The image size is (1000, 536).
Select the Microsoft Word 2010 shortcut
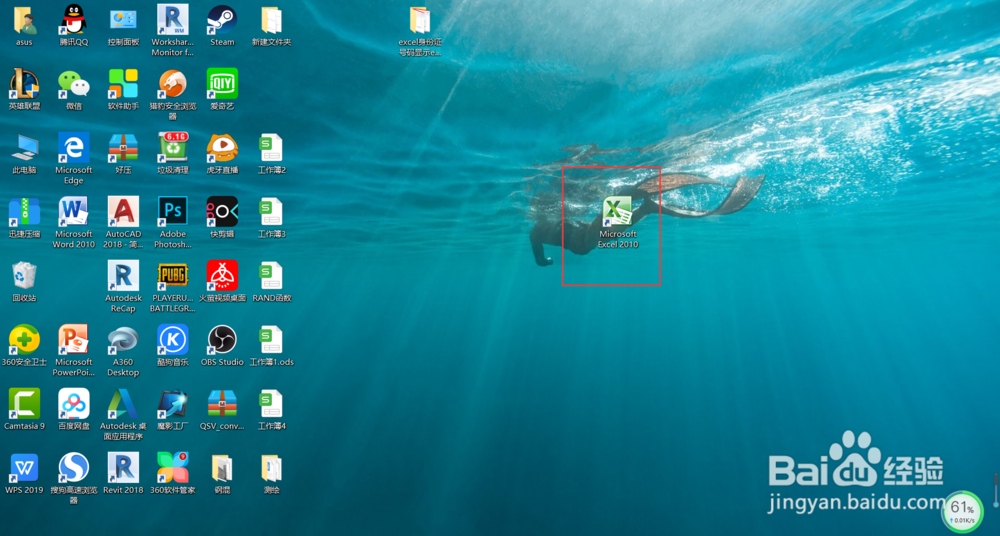click(73, 221)
